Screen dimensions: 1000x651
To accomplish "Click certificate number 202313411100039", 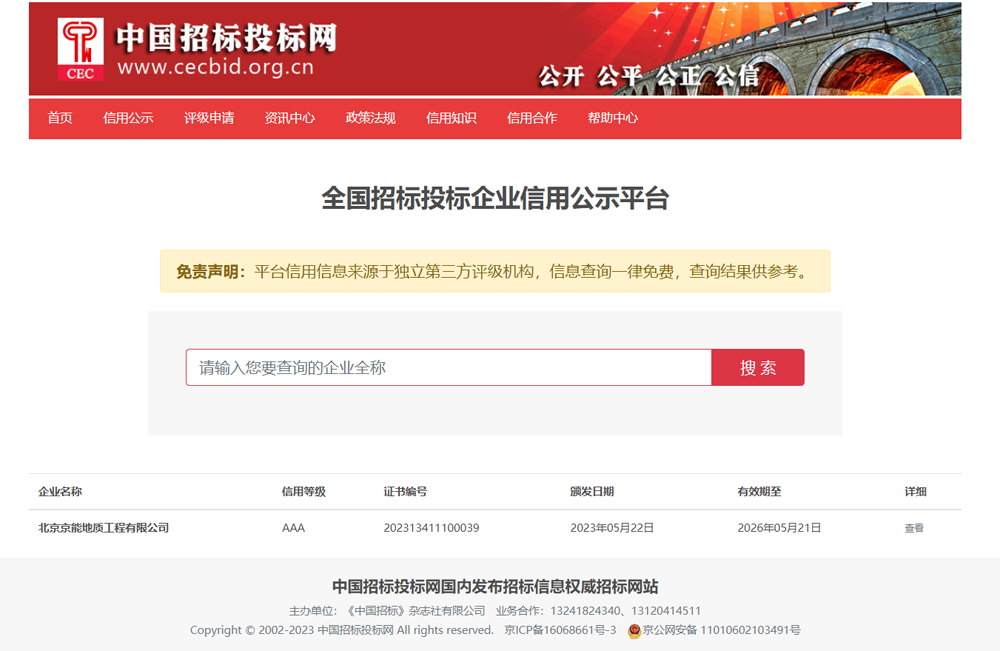I will [x=431, y=528].
